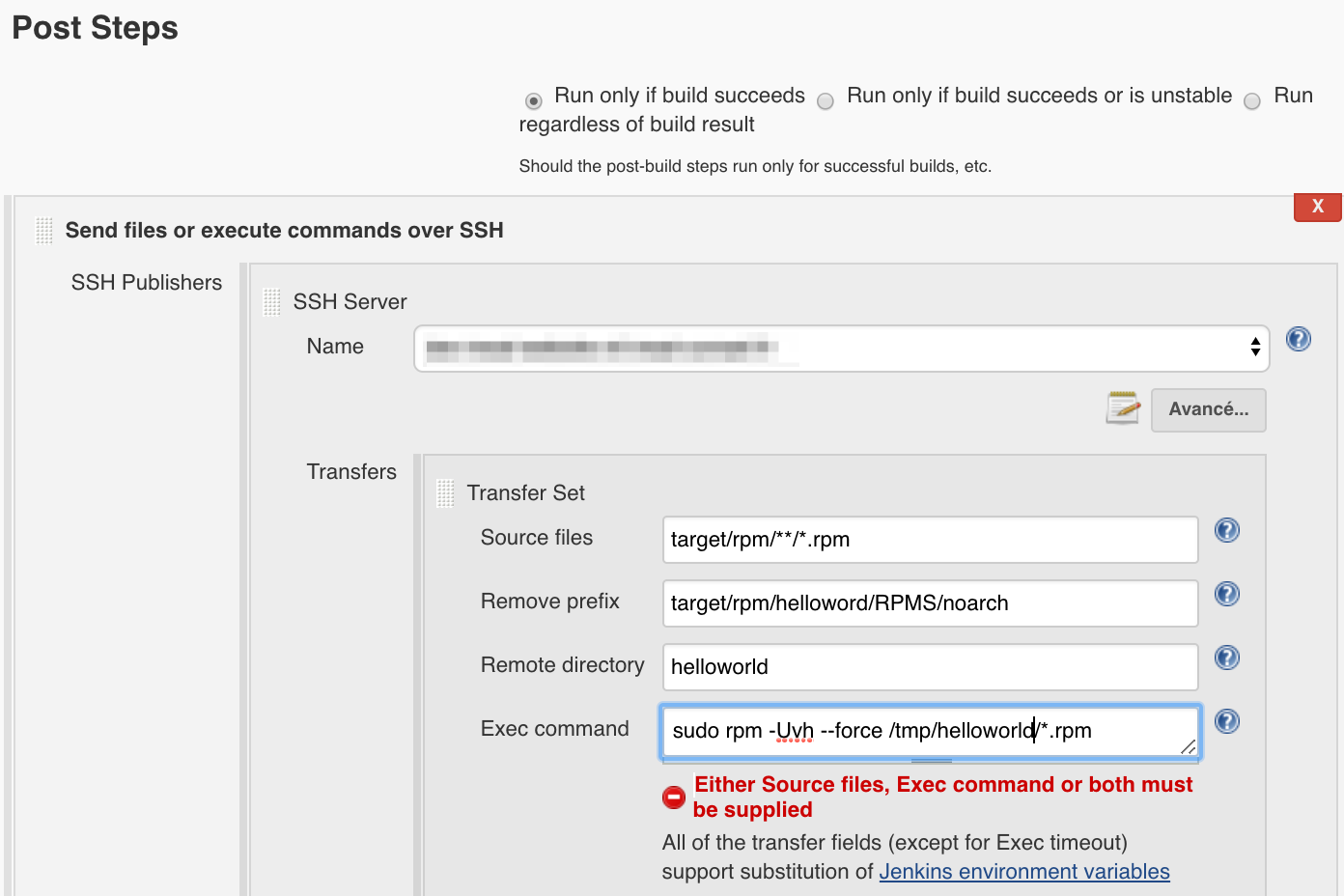Select 'Run only if build succeeds or is unstable'
Viewport: 1344px width, 896px height.
(826, 101)
